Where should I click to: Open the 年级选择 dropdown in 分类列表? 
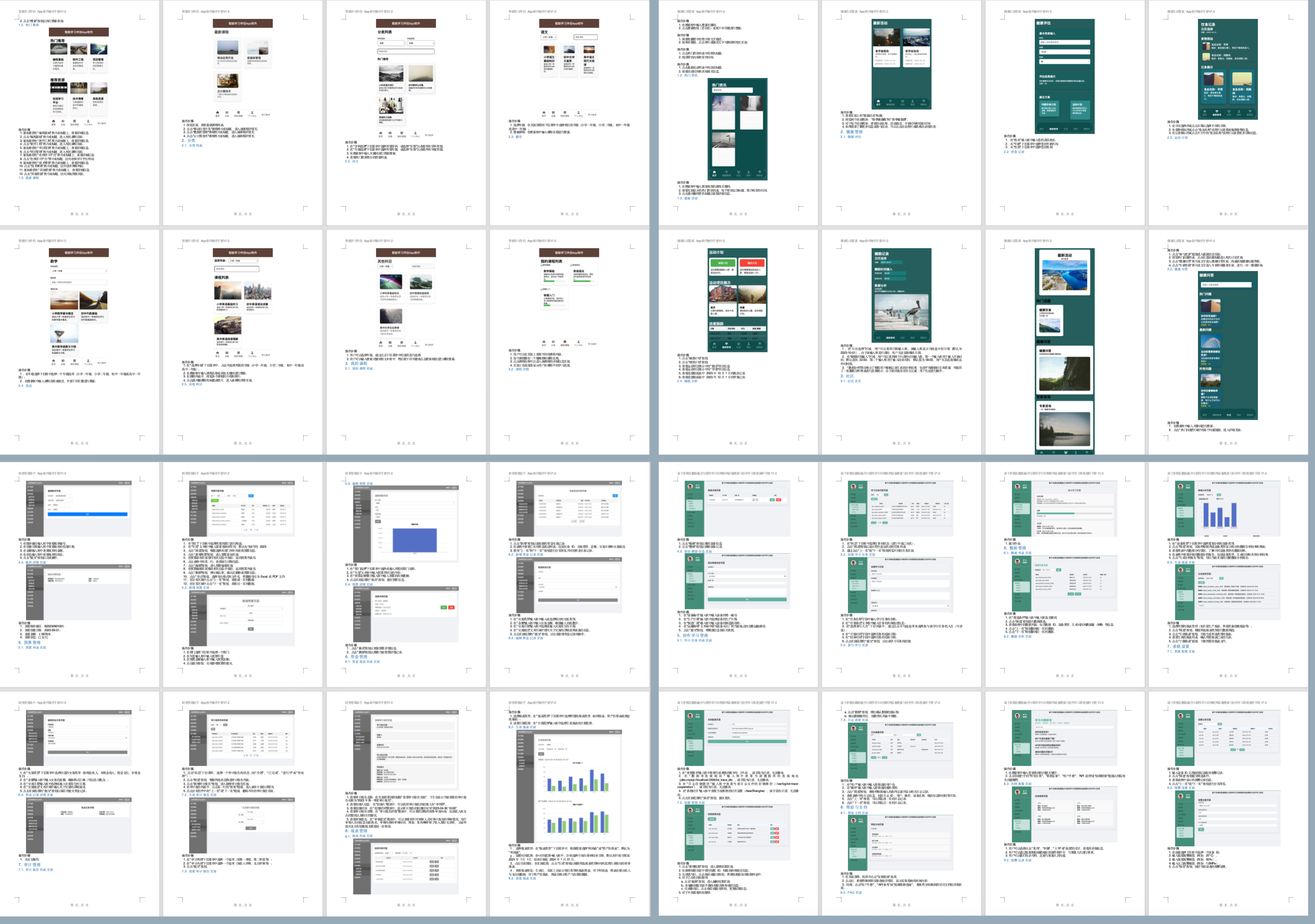(420, 43)
